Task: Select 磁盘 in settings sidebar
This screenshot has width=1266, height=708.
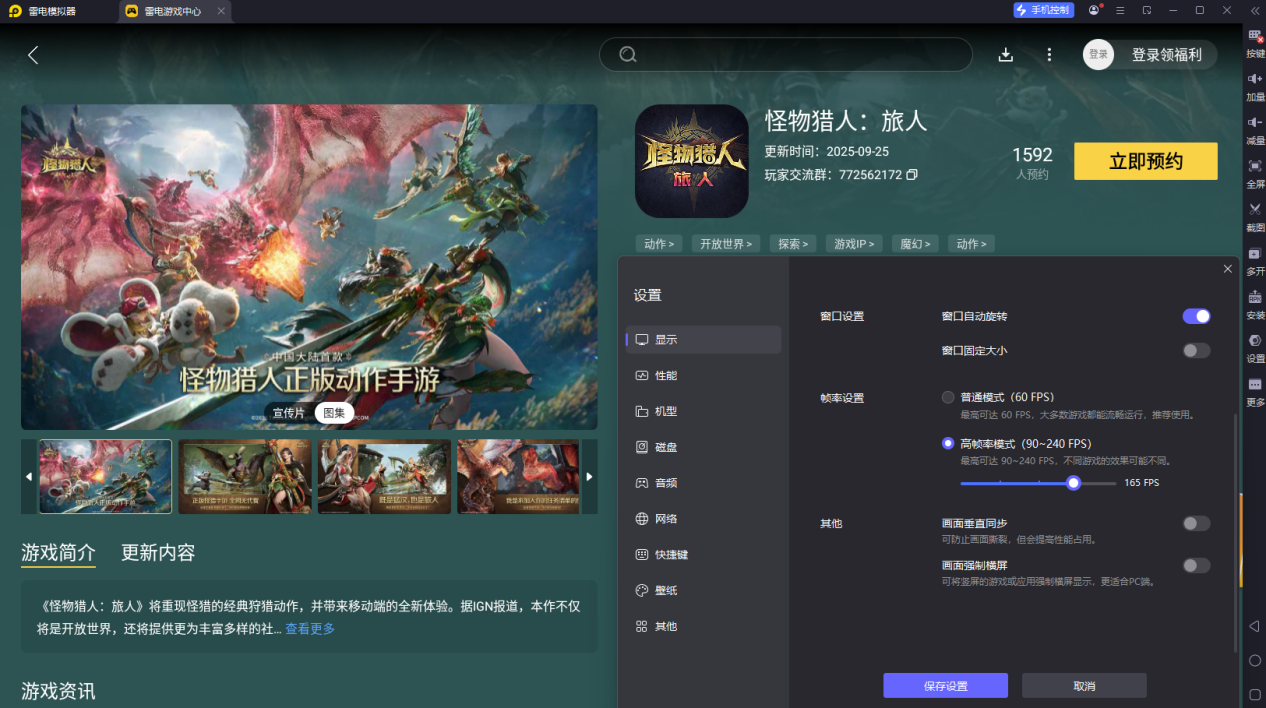Action: (x=703, y=447)
